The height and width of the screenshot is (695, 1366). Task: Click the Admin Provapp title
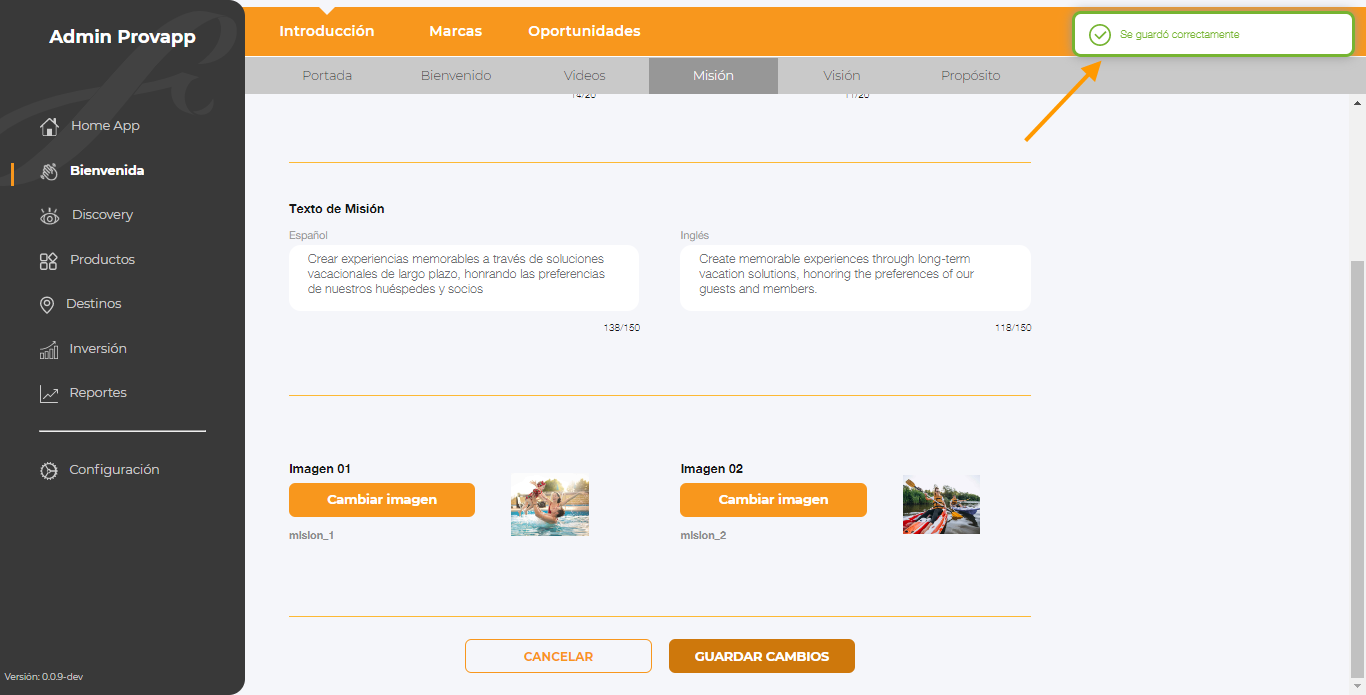122,37
